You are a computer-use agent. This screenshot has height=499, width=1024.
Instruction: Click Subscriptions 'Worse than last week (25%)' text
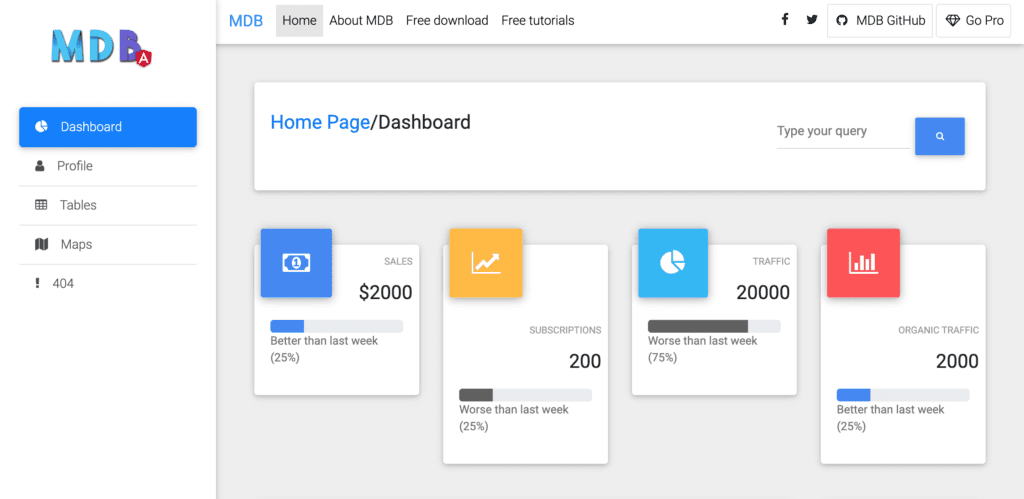point(514,418)
